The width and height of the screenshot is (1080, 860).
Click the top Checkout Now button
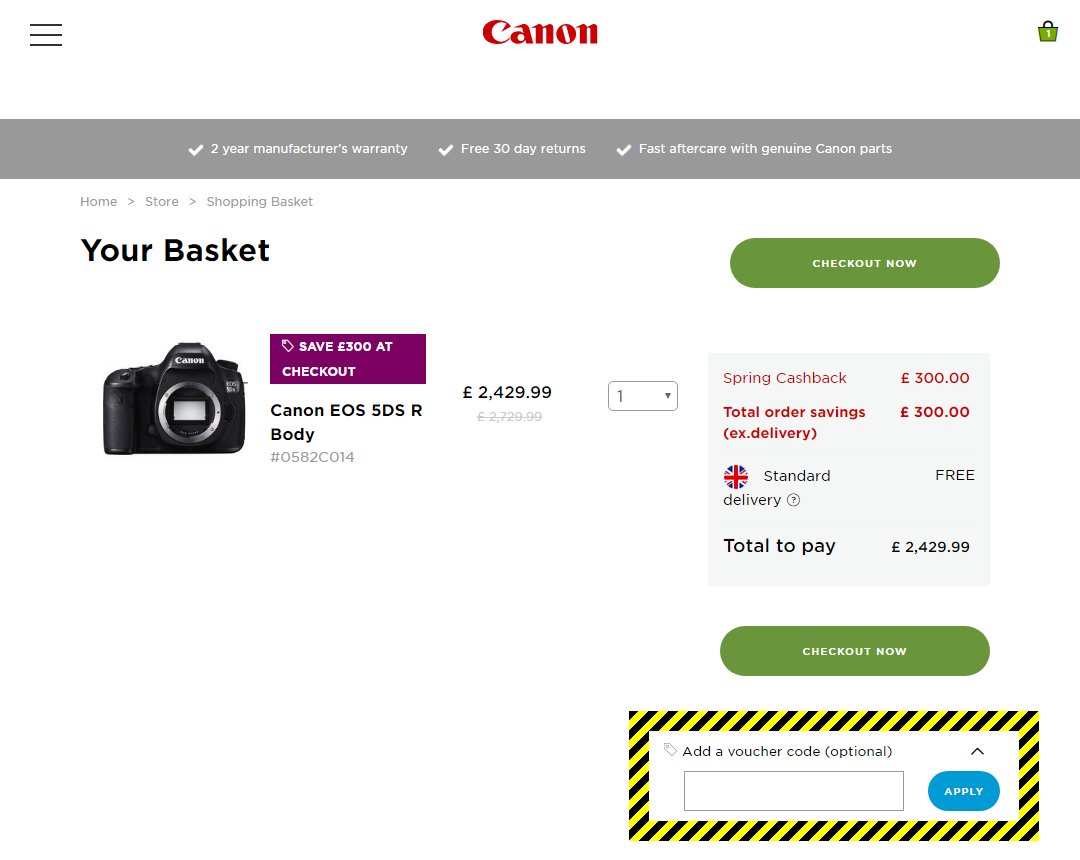click(864, 263)
